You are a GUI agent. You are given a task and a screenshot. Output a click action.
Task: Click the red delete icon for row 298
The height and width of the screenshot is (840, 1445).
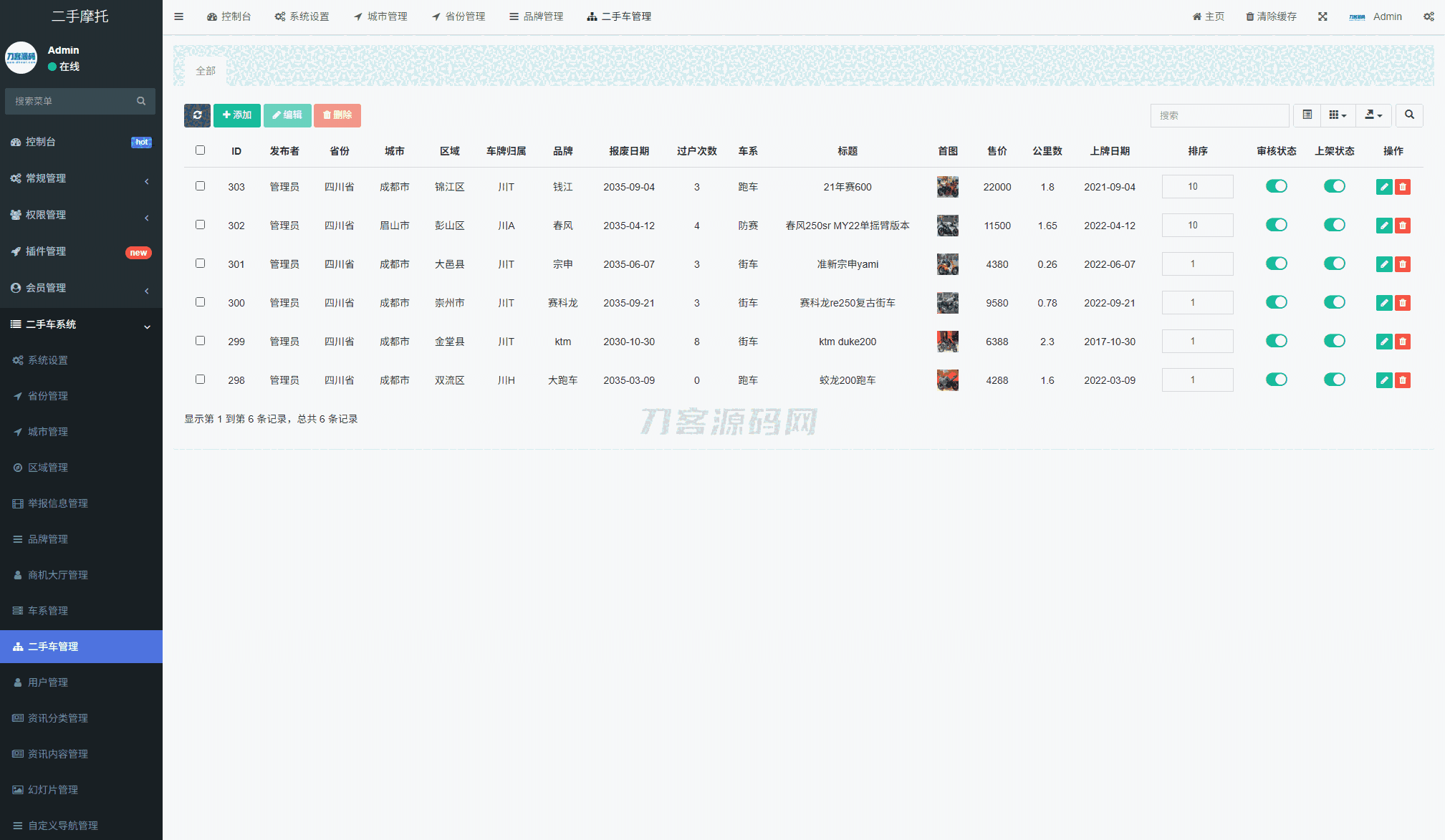coord(1403,380)
